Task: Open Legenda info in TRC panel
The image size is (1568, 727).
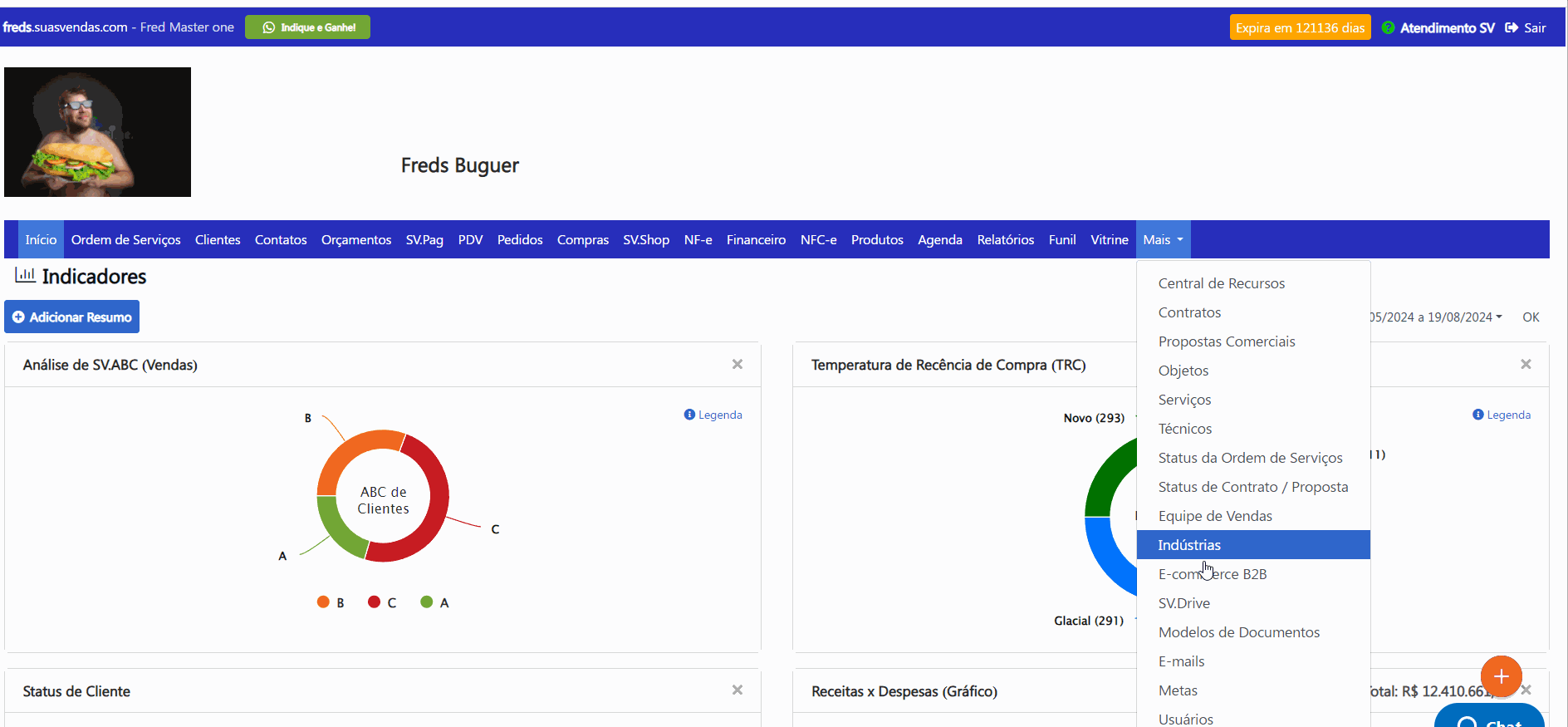Action: (x=1502, y=415)
